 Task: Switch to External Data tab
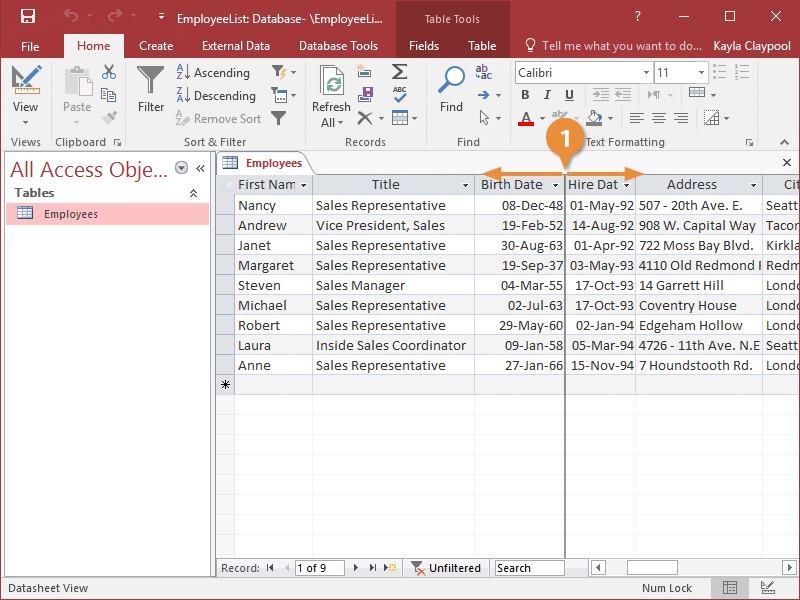click(x=236, y=46)
